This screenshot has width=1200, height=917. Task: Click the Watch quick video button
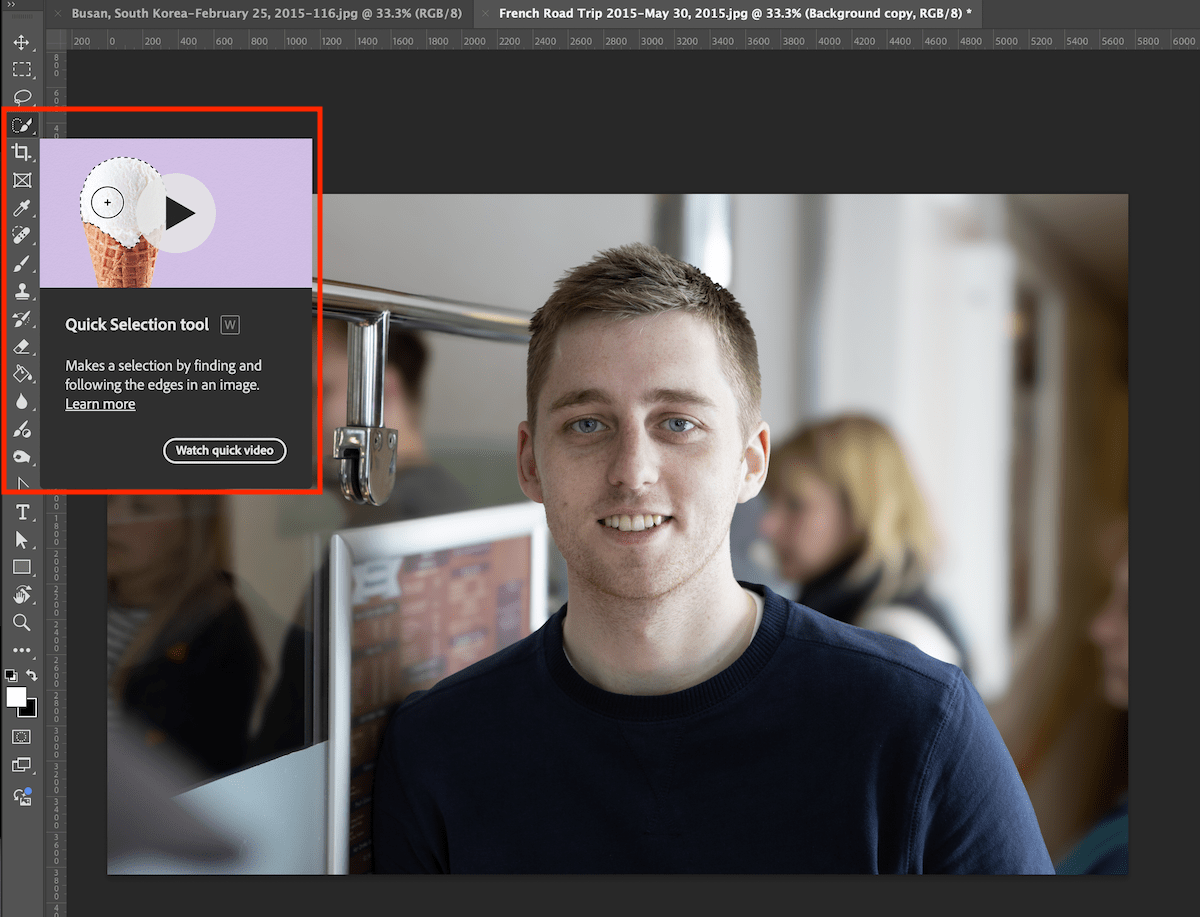224,451
